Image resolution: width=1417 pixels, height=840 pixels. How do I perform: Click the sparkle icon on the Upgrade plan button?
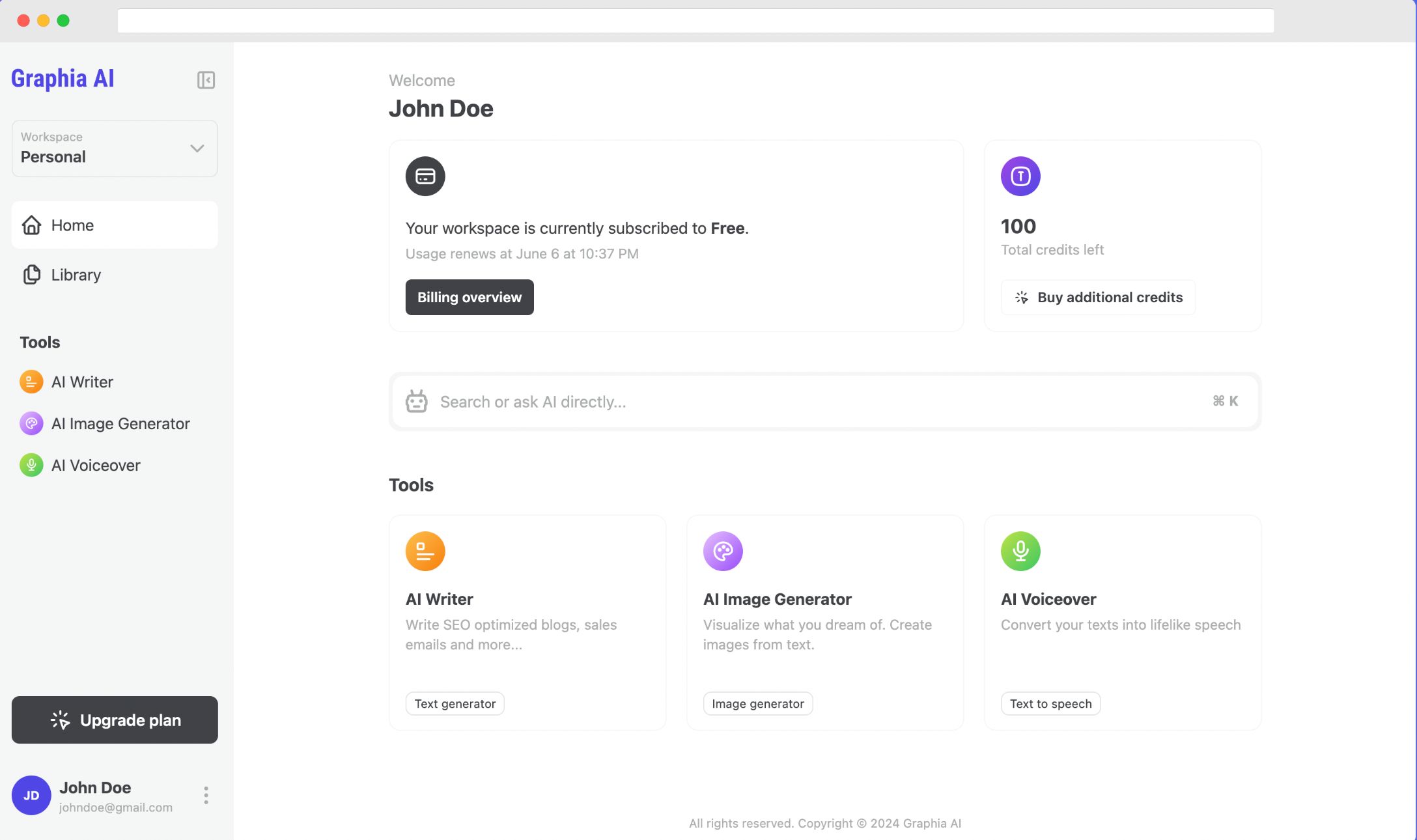[x=60, y=720]
